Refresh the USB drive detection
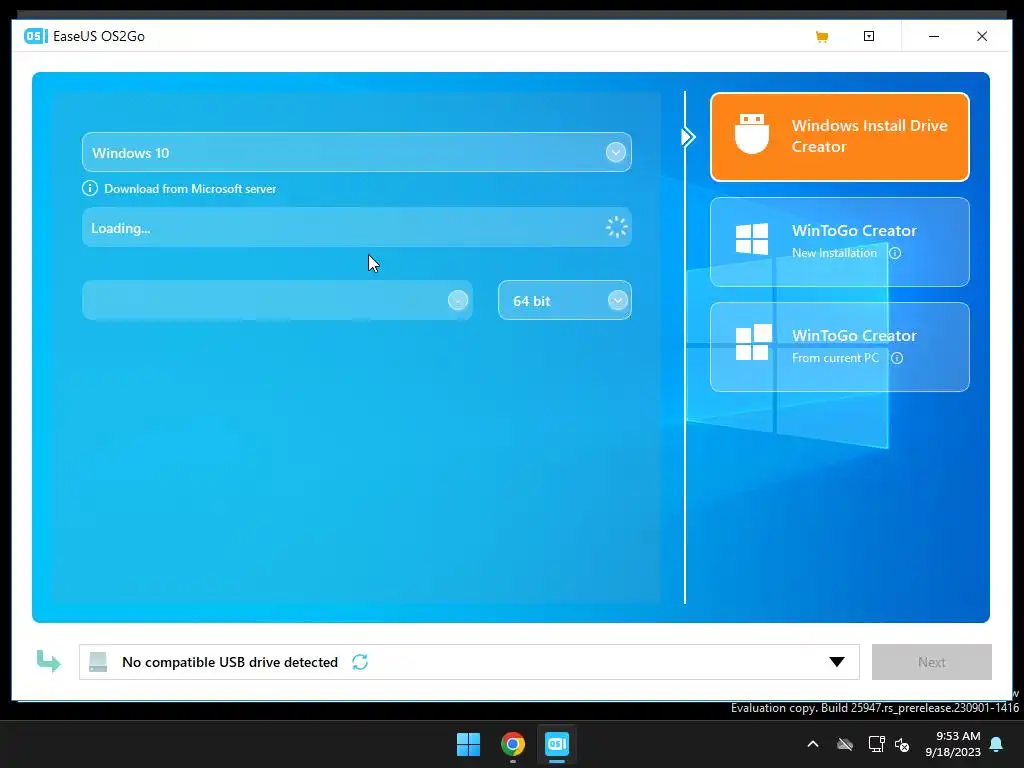The width and height of the screenshot is (1024, 768). click(360, 662)
